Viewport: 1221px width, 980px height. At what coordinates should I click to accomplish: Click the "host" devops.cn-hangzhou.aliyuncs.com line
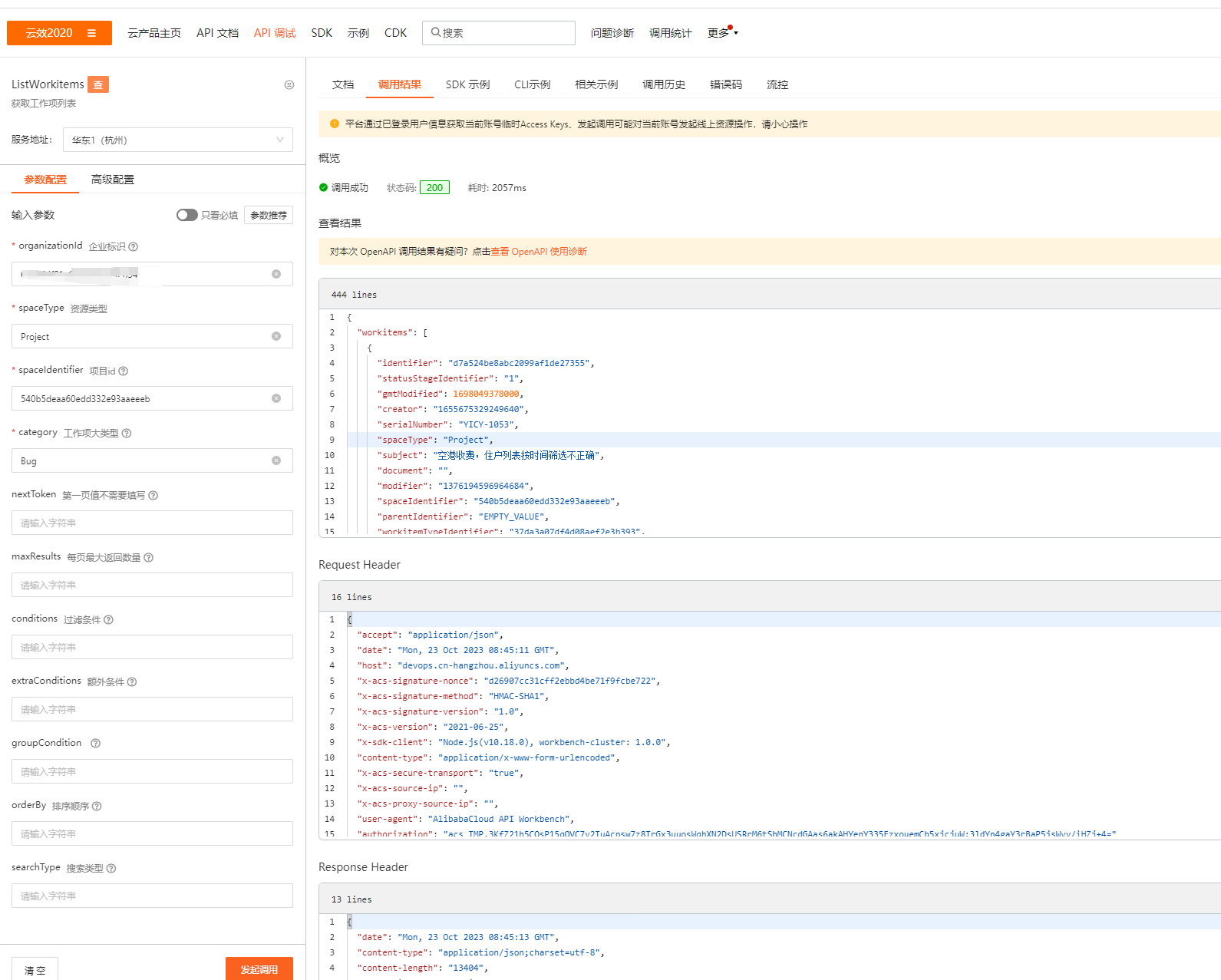click(x=463, y=665)
